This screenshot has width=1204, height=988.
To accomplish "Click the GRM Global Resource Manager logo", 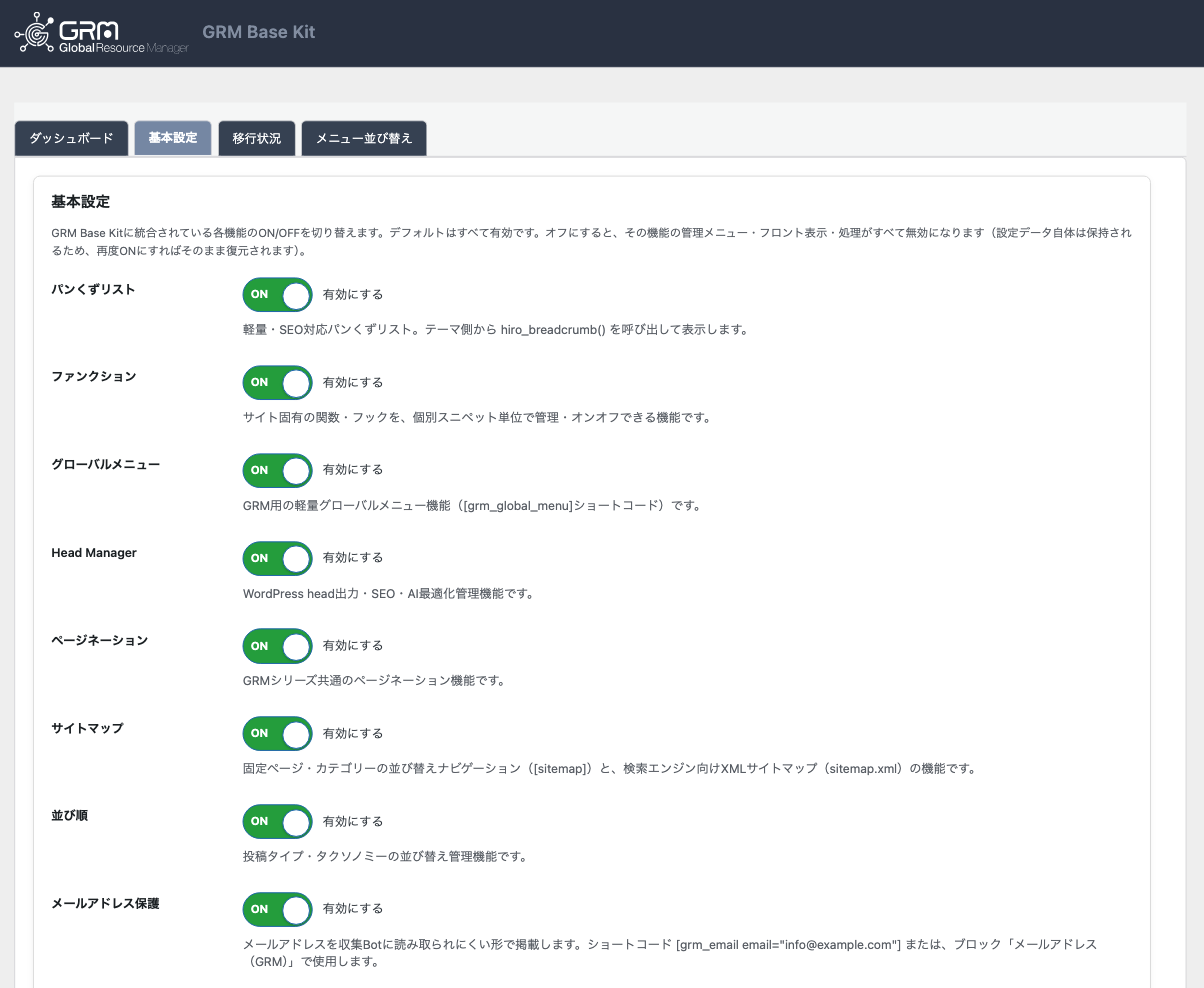I will coord(102,33).
